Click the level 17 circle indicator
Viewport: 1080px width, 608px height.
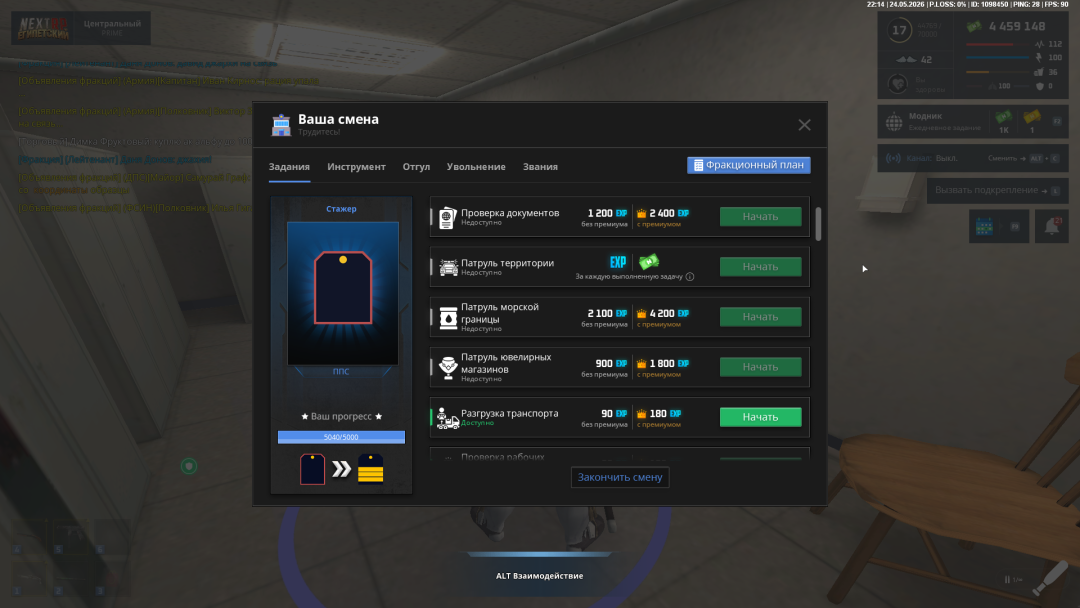pos(899,30)
